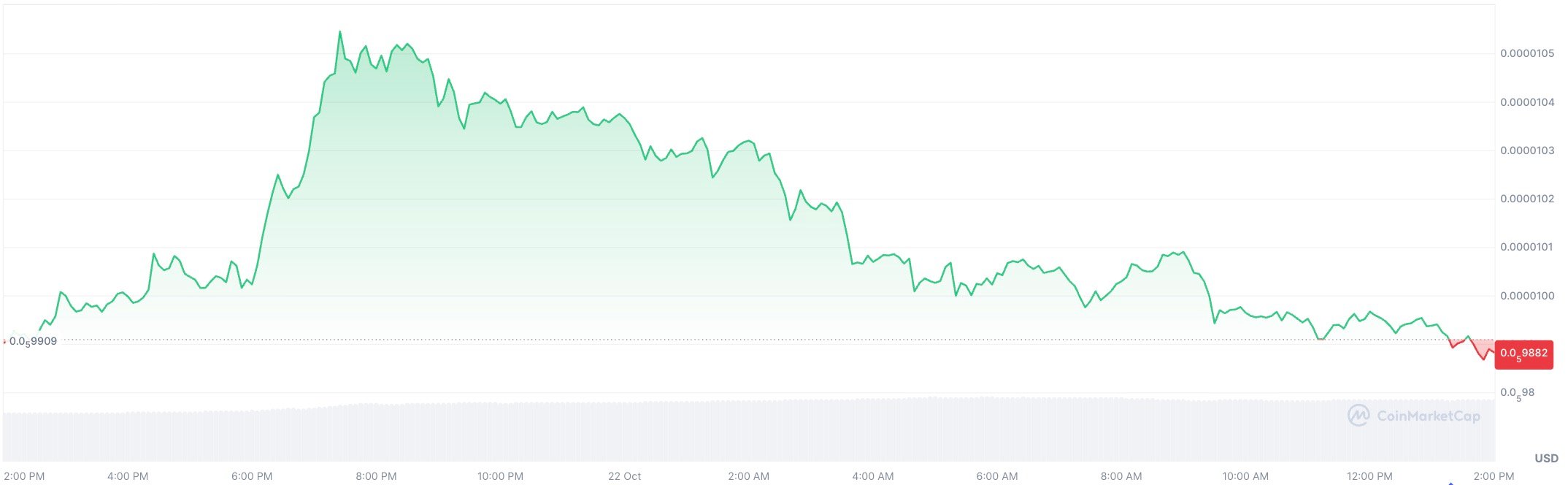Click the 6:00 PM time label
The image size is (1568, 485).
[252, 476]
